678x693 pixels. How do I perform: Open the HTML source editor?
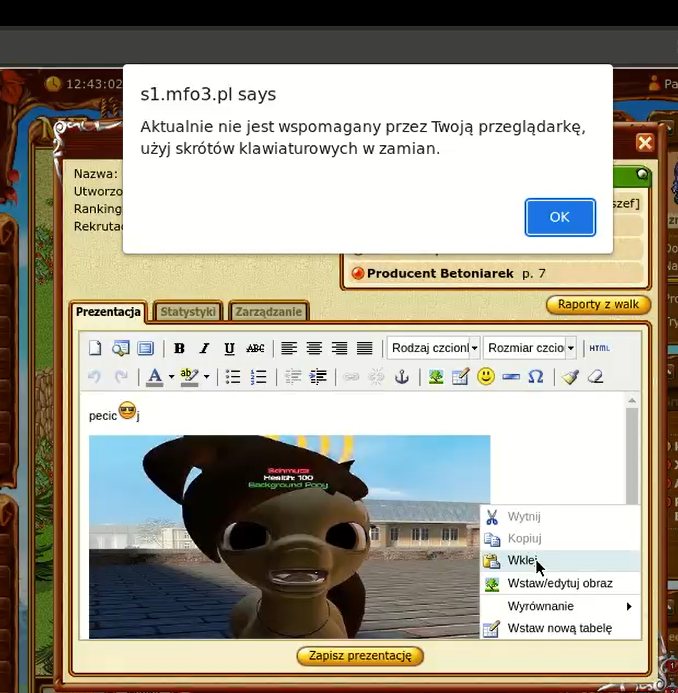coord(599,349)
